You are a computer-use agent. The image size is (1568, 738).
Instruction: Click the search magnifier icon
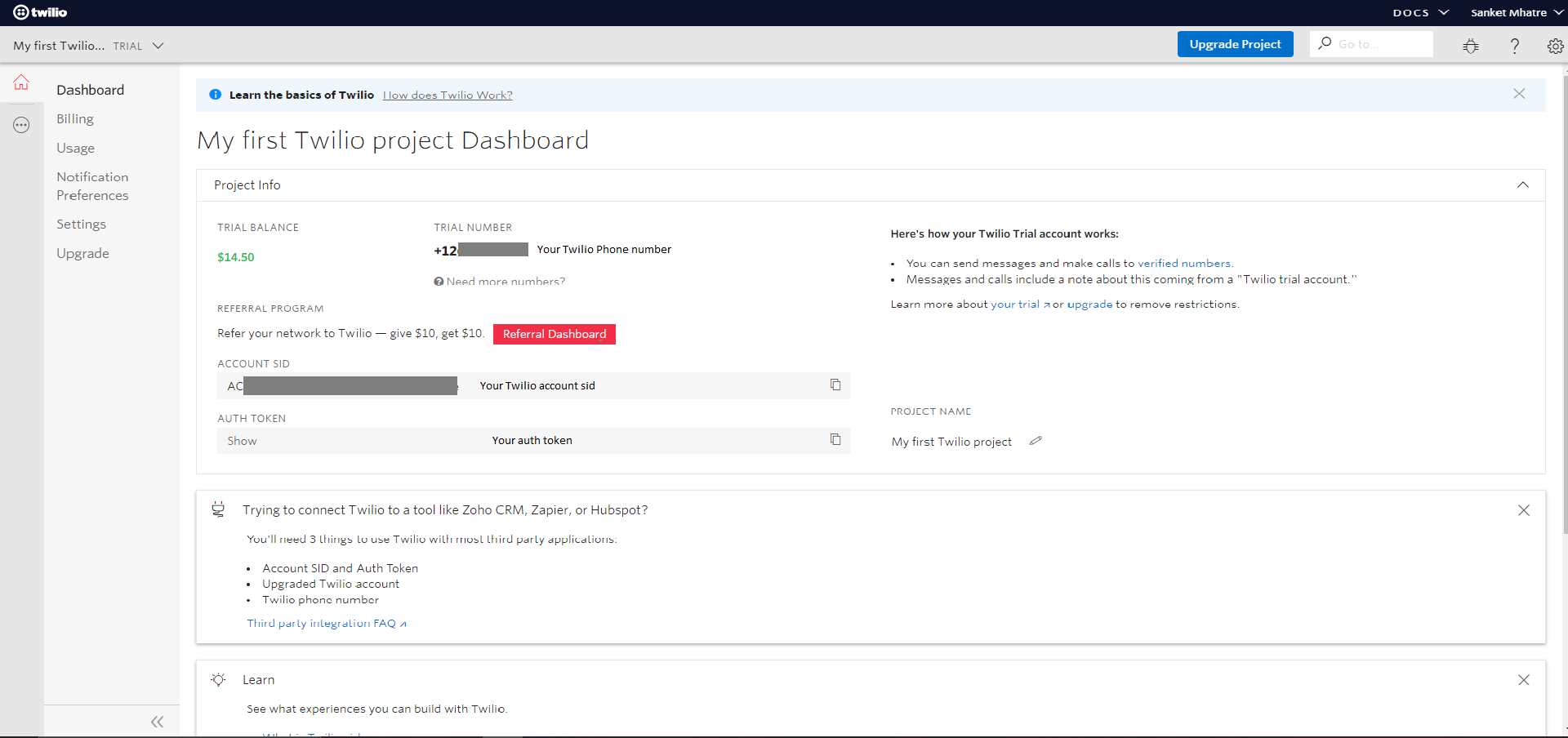pos(1325,43)
